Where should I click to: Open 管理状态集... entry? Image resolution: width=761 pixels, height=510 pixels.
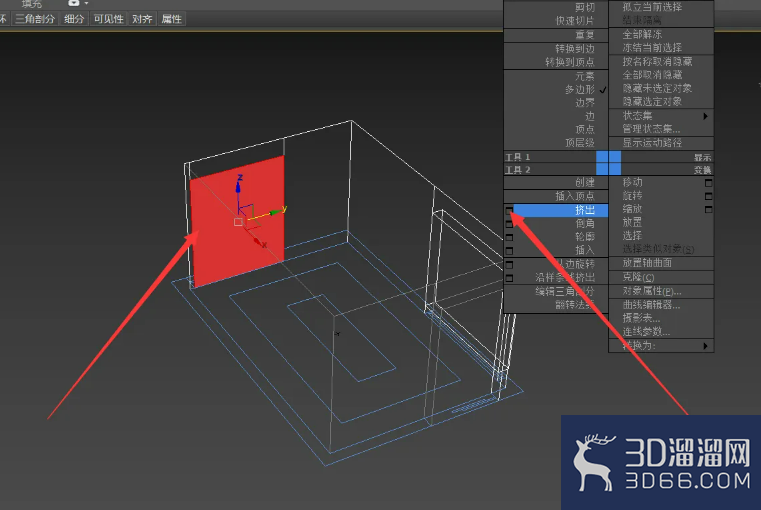click(651, 129)
